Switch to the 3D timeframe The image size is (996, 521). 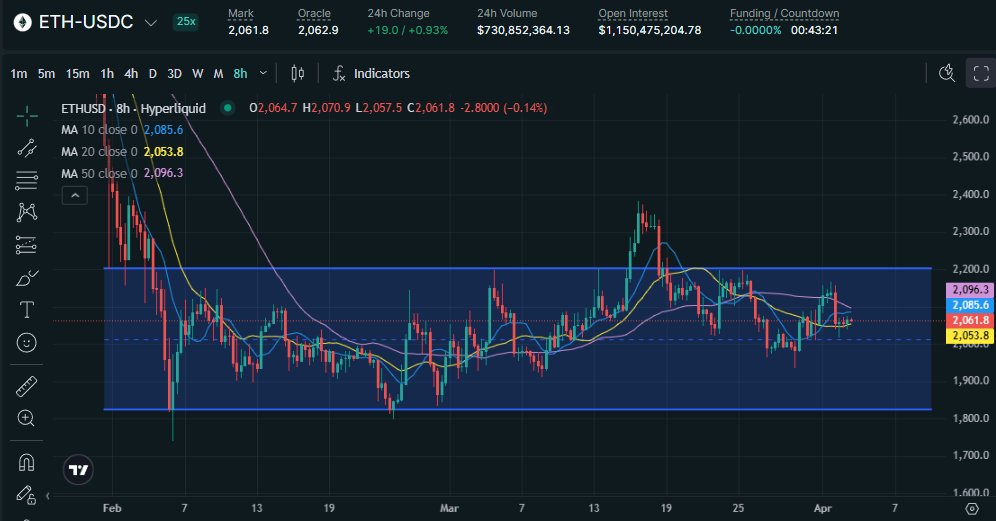(x=175, y=74)
